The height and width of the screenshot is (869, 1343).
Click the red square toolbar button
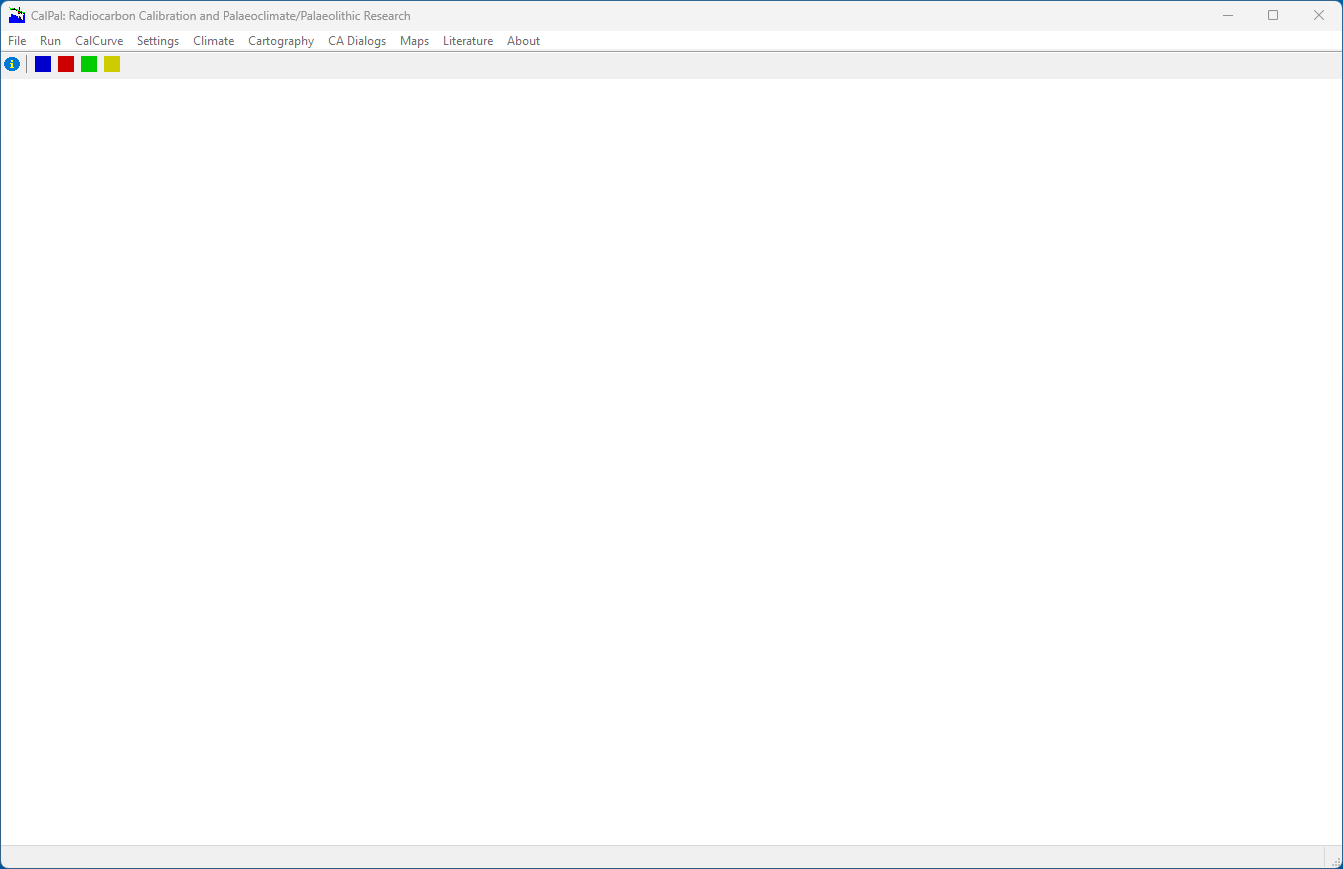[x=66, y=64]
